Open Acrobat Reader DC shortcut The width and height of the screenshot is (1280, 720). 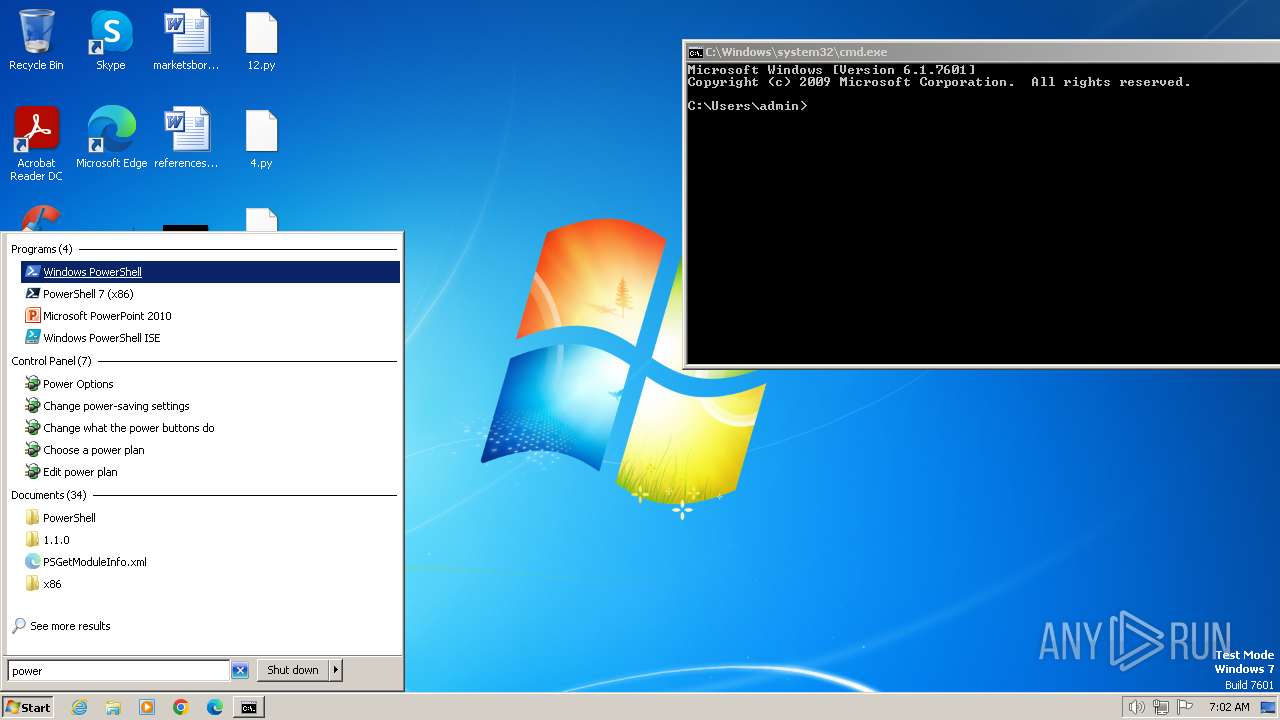pyautogui.click(x=36, y=144)
